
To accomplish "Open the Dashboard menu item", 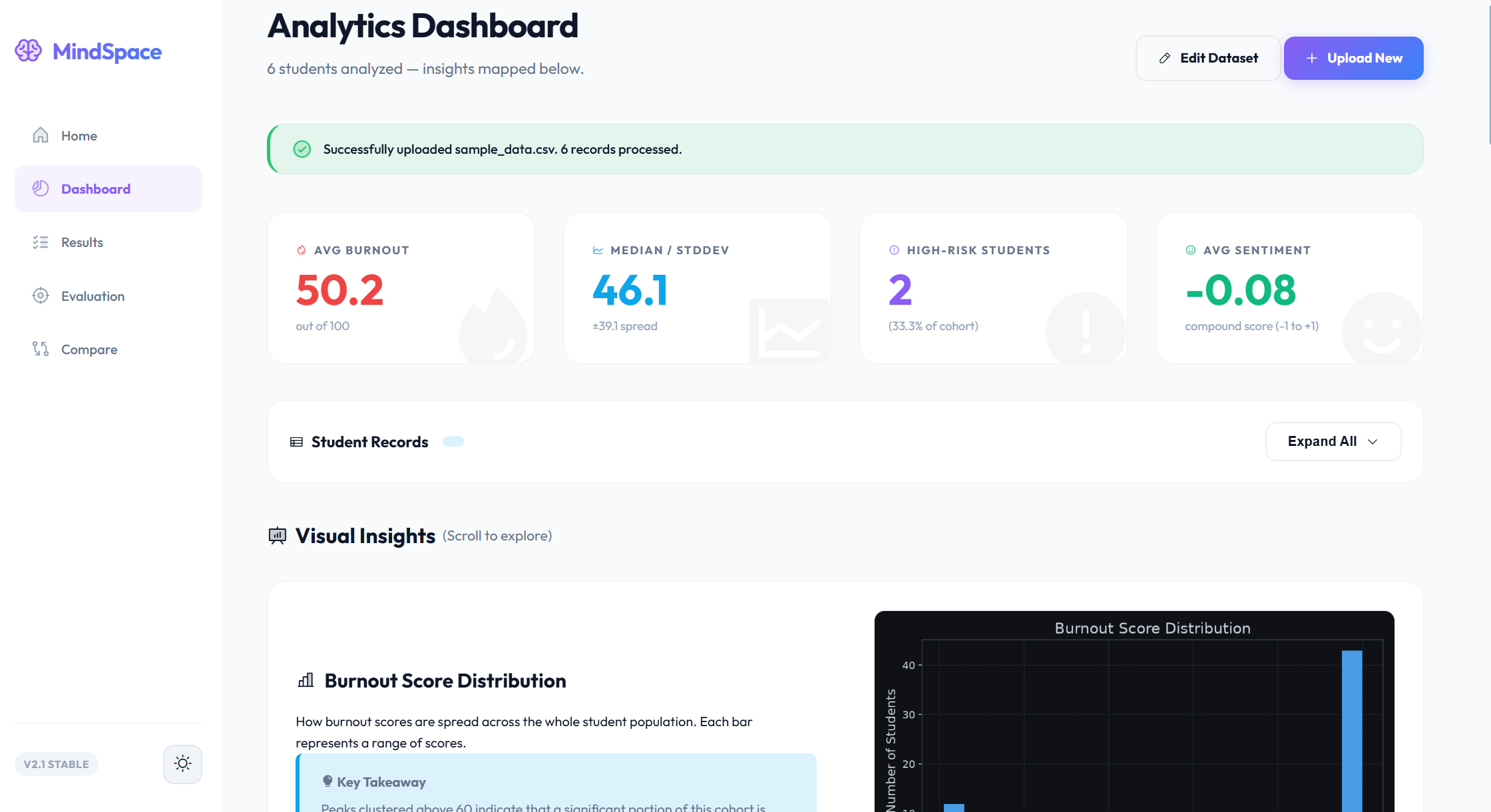I will click(x=108, y=189).
